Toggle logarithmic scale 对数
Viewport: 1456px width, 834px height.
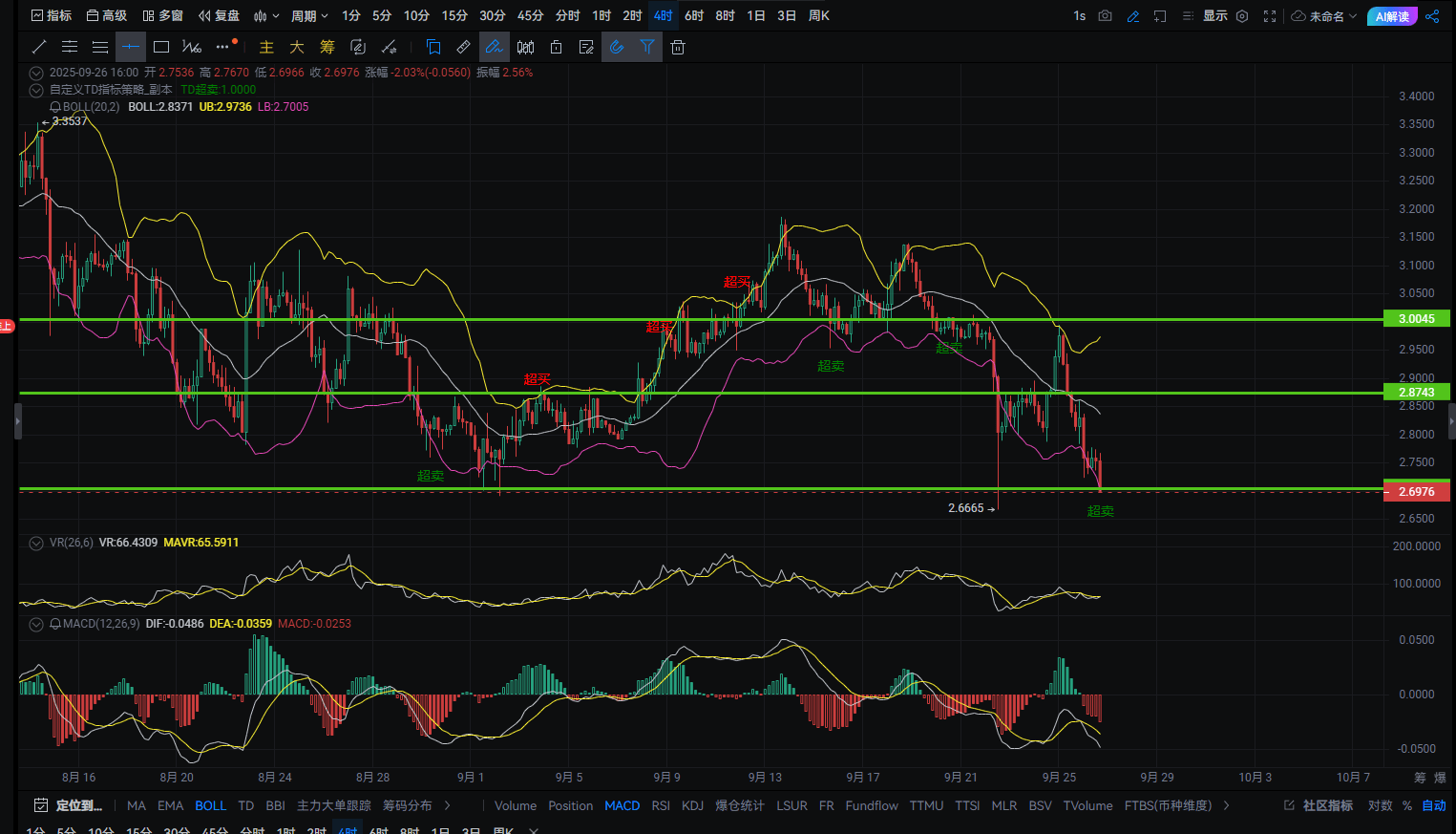point(1380,805)
